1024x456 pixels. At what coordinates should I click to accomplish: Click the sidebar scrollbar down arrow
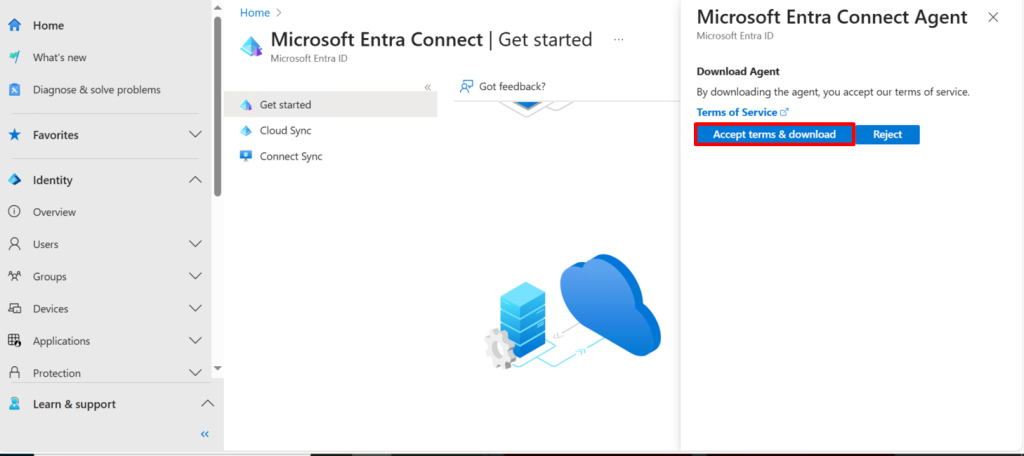click(x=217, y=368)
